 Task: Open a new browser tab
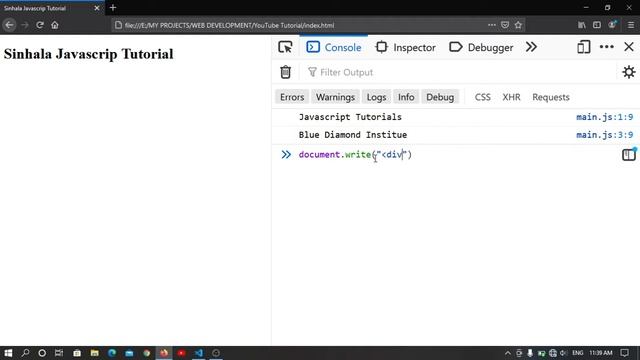point(113,8)
